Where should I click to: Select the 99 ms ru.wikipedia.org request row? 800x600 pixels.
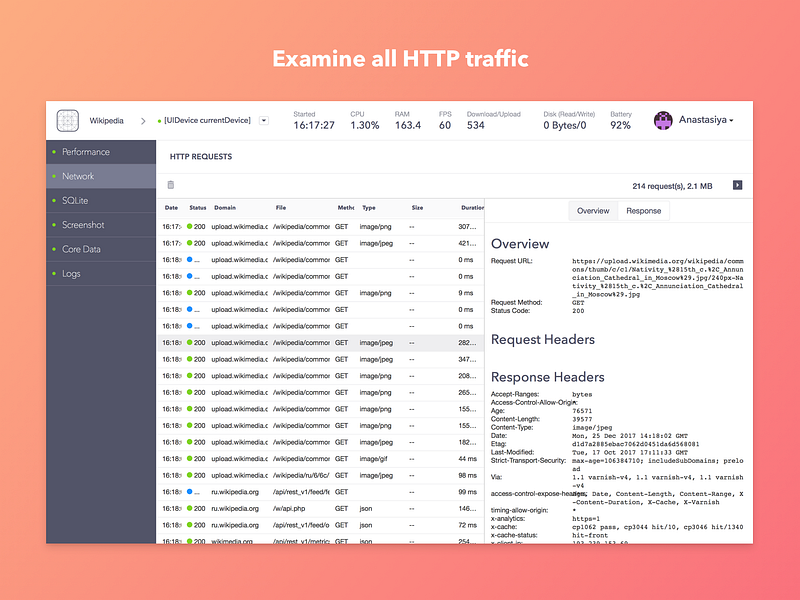(x=320, y=492)
